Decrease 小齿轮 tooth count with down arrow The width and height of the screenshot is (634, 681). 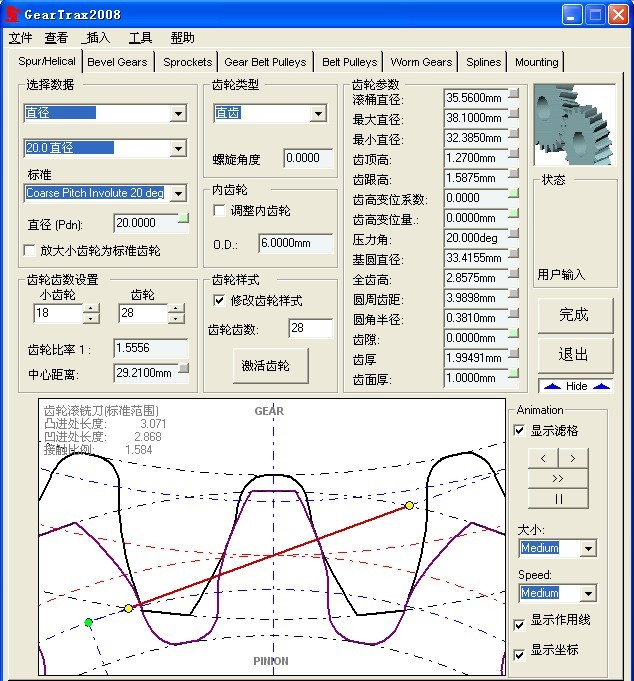click(91, 319)
